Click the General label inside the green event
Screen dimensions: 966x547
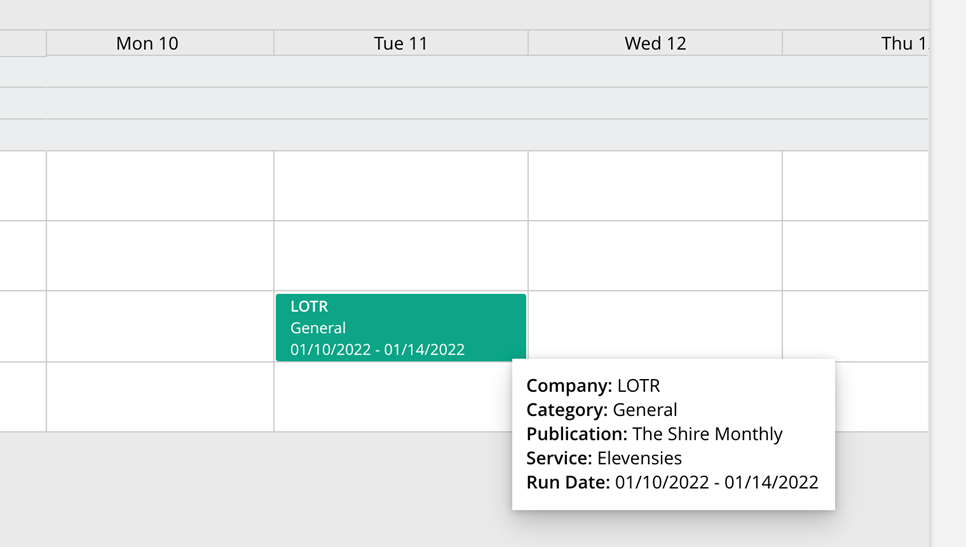point(318,328)
